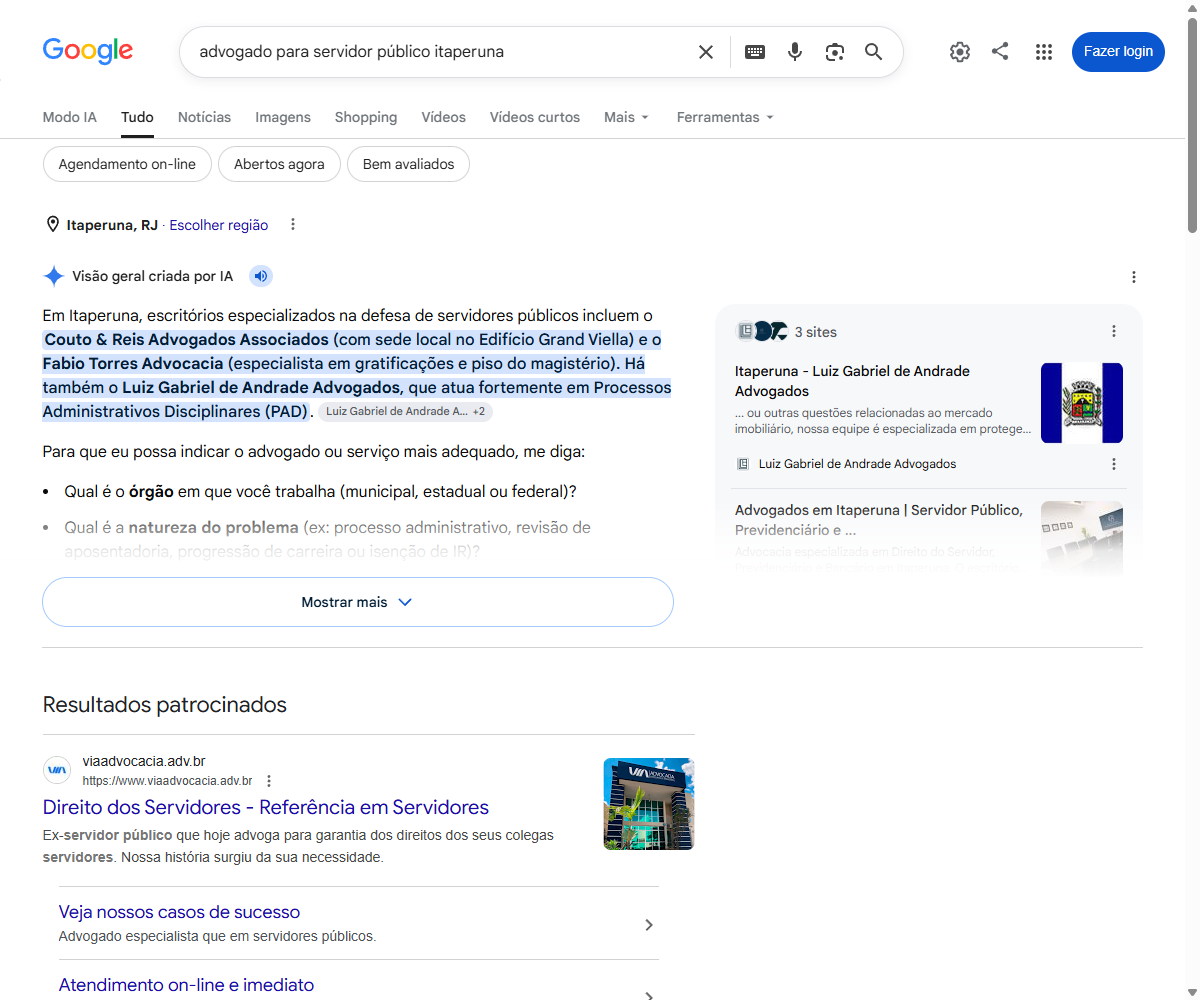Click the Itaperuna flag thumbnail
Image resolution: width=1200 pixels, height=1000 pixels.
(x=1082, y=403)
